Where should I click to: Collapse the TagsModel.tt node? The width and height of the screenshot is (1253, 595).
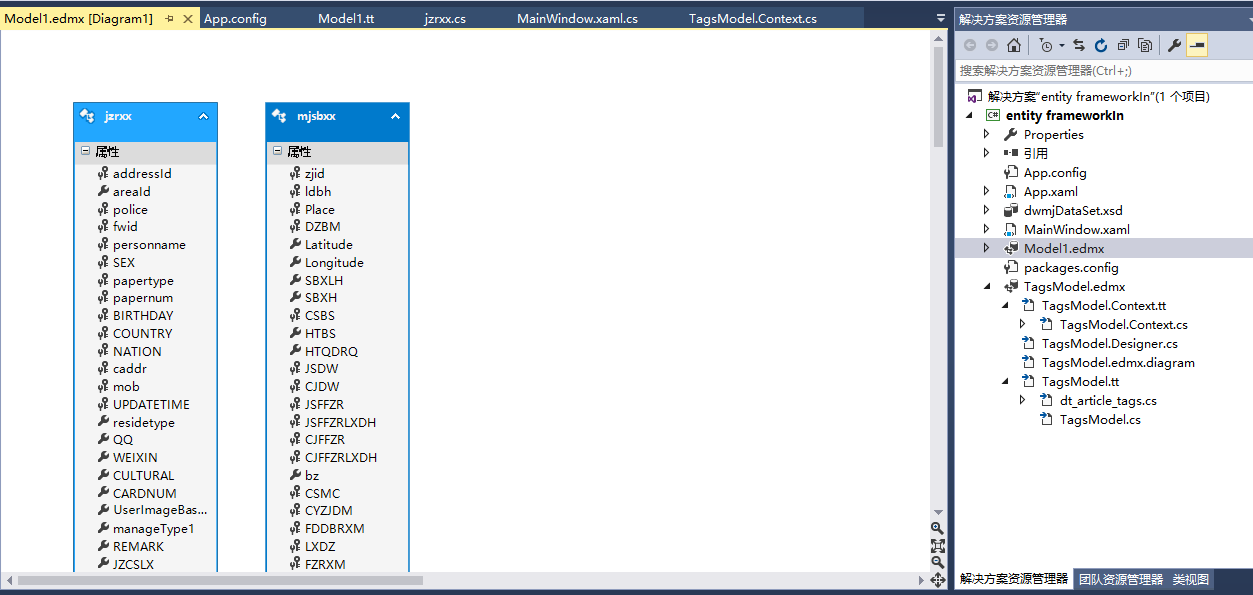pyautogui.click(x=1005, y=381)
